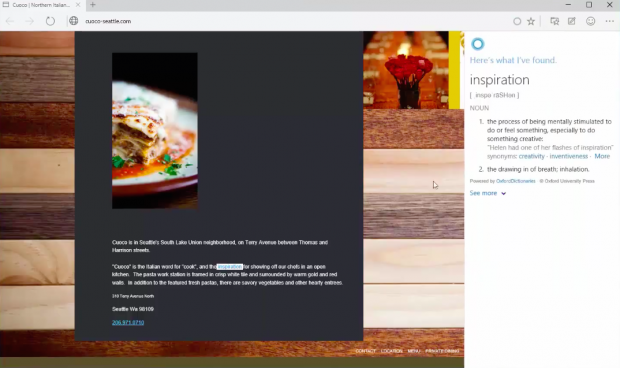Open the Hub reading list icon
This screenshot has width=620, height=368.
point(554,21)
